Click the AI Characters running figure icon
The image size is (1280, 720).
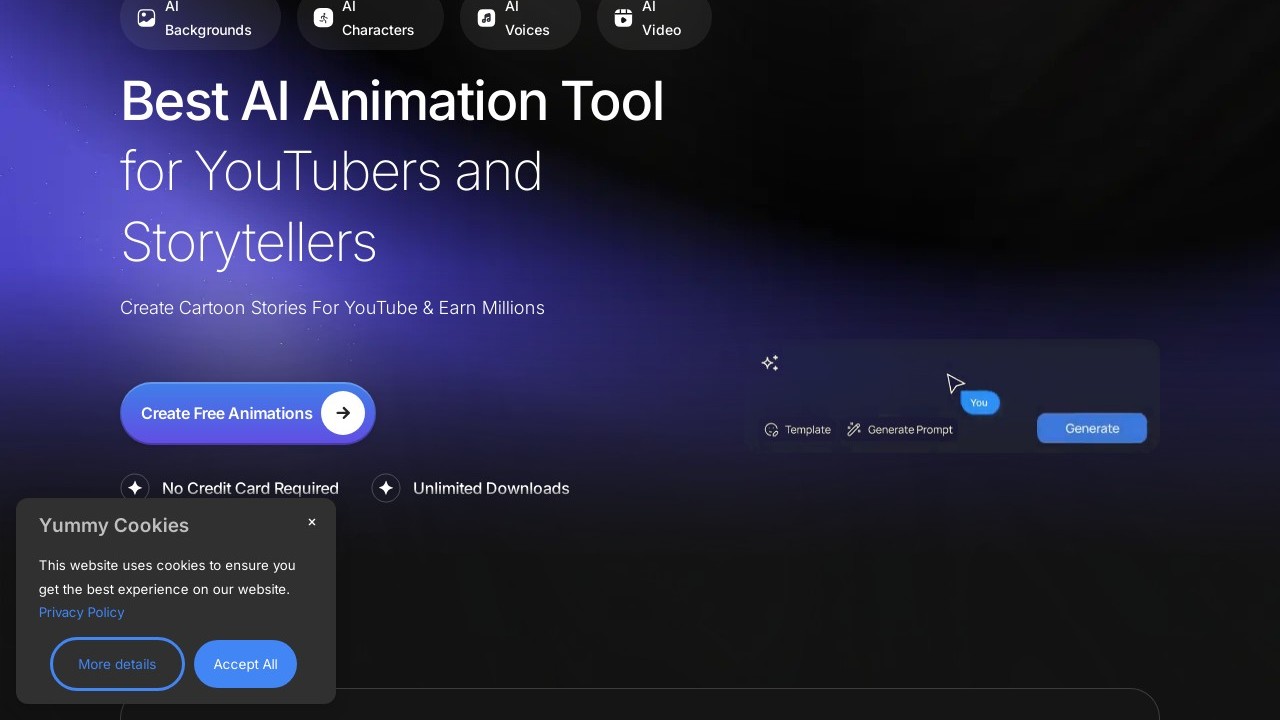pos(323,18)
